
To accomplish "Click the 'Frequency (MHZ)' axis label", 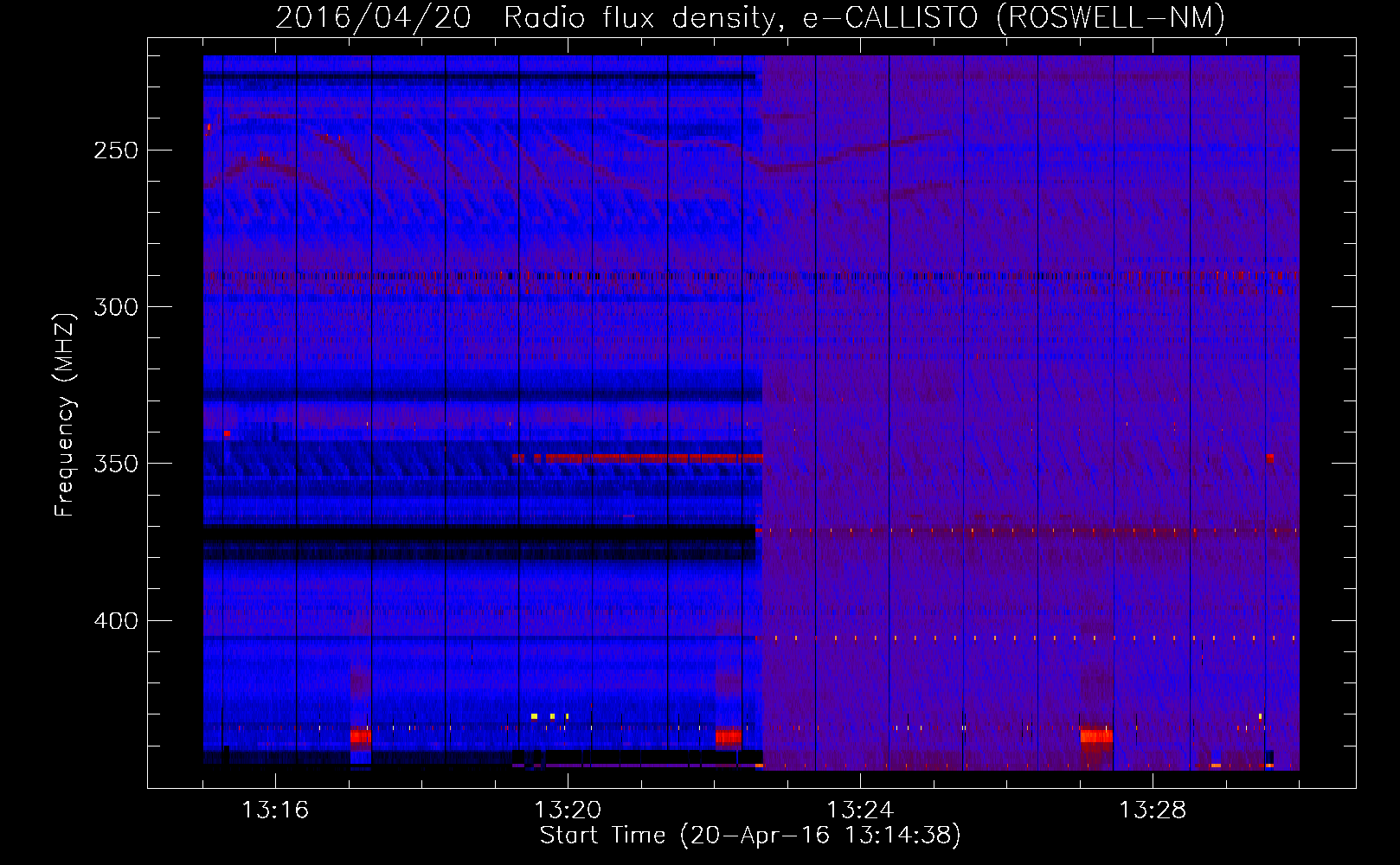I will (x=65, y=414).
